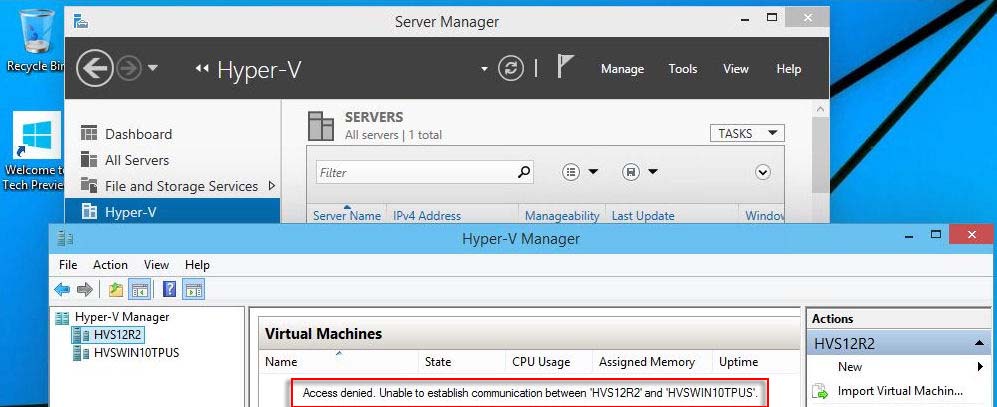Open the dropdown arrow beside refresh icon

point(485,69)
